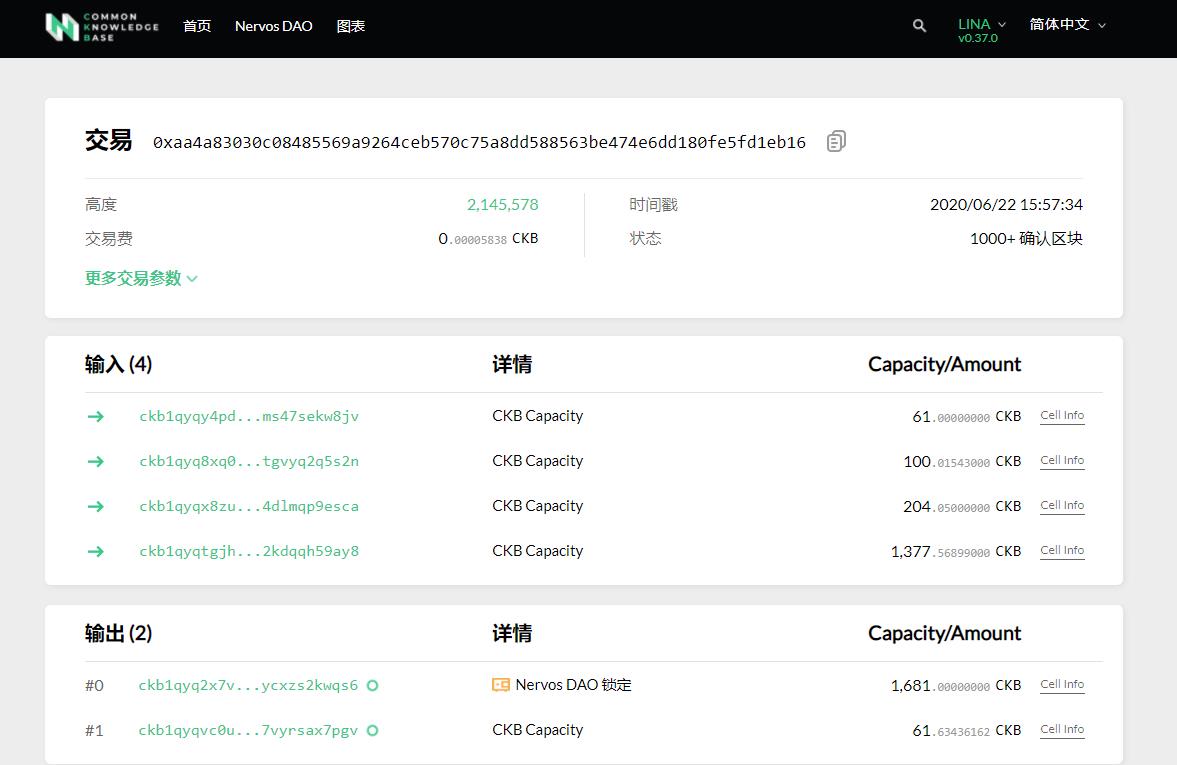Click the green arrow beside ckb1qyqy4pd...ms47sekw8jv
This screenshot has height=765, width=1177.
[x=95, y=416]
